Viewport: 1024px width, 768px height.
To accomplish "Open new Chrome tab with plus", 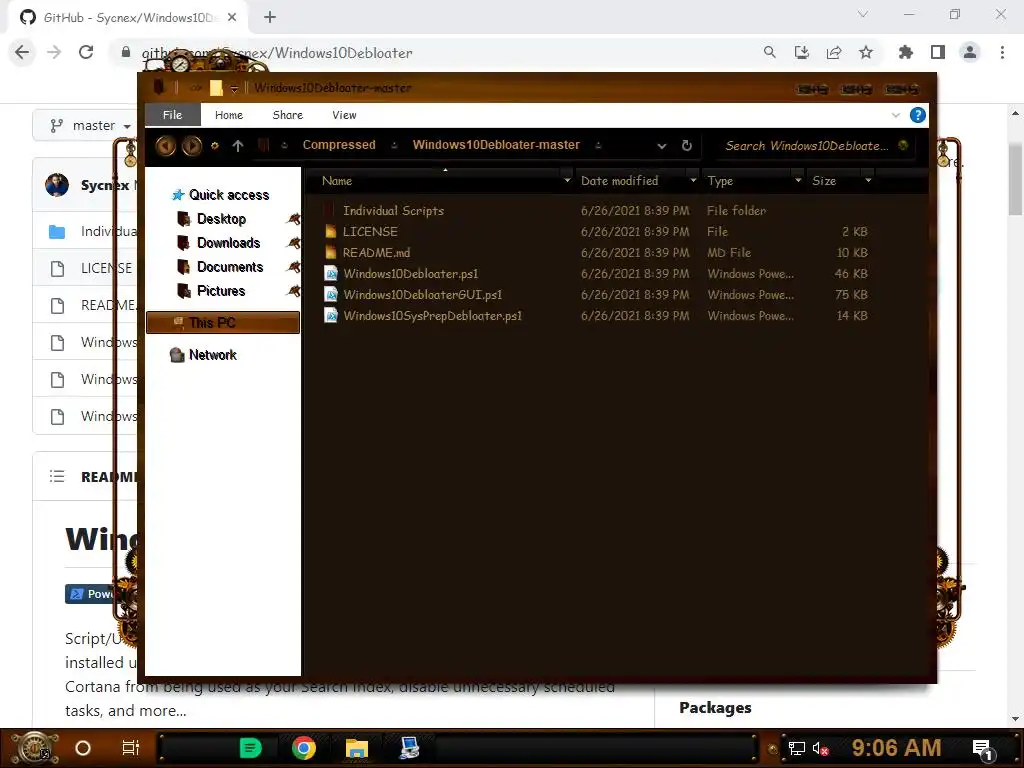I will 270,18.
